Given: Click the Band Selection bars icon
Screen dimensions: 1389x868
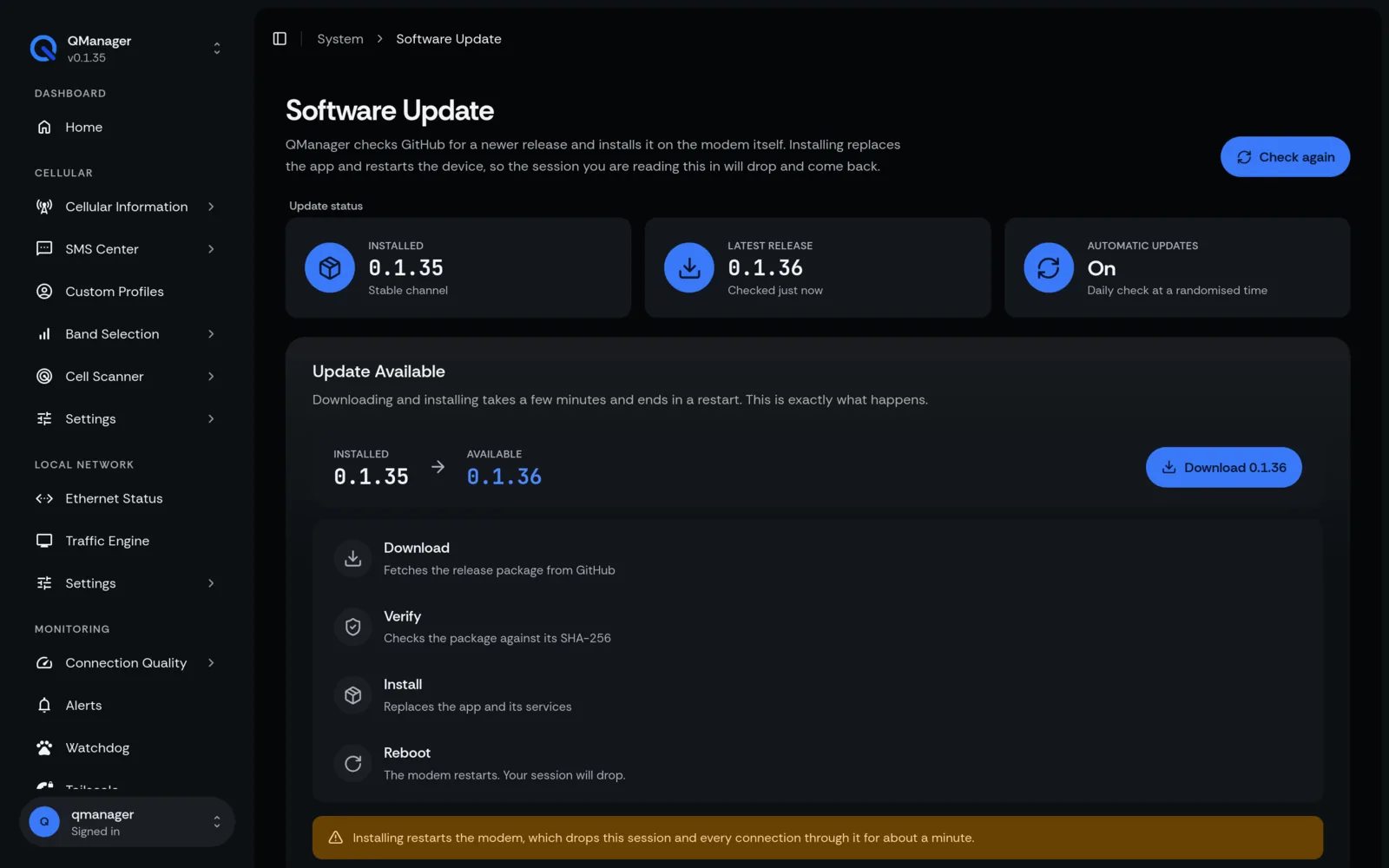Looking at the screenshot, I should pos(44,334).
